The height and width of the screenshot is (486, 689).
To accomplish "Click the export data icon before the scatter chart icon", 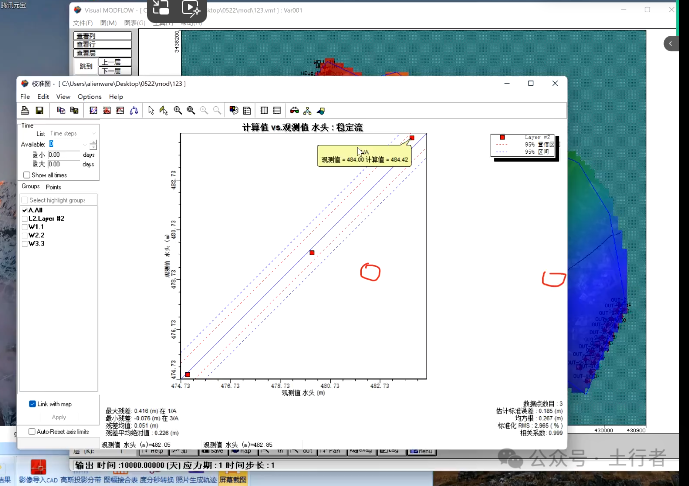I will point(74,110).
